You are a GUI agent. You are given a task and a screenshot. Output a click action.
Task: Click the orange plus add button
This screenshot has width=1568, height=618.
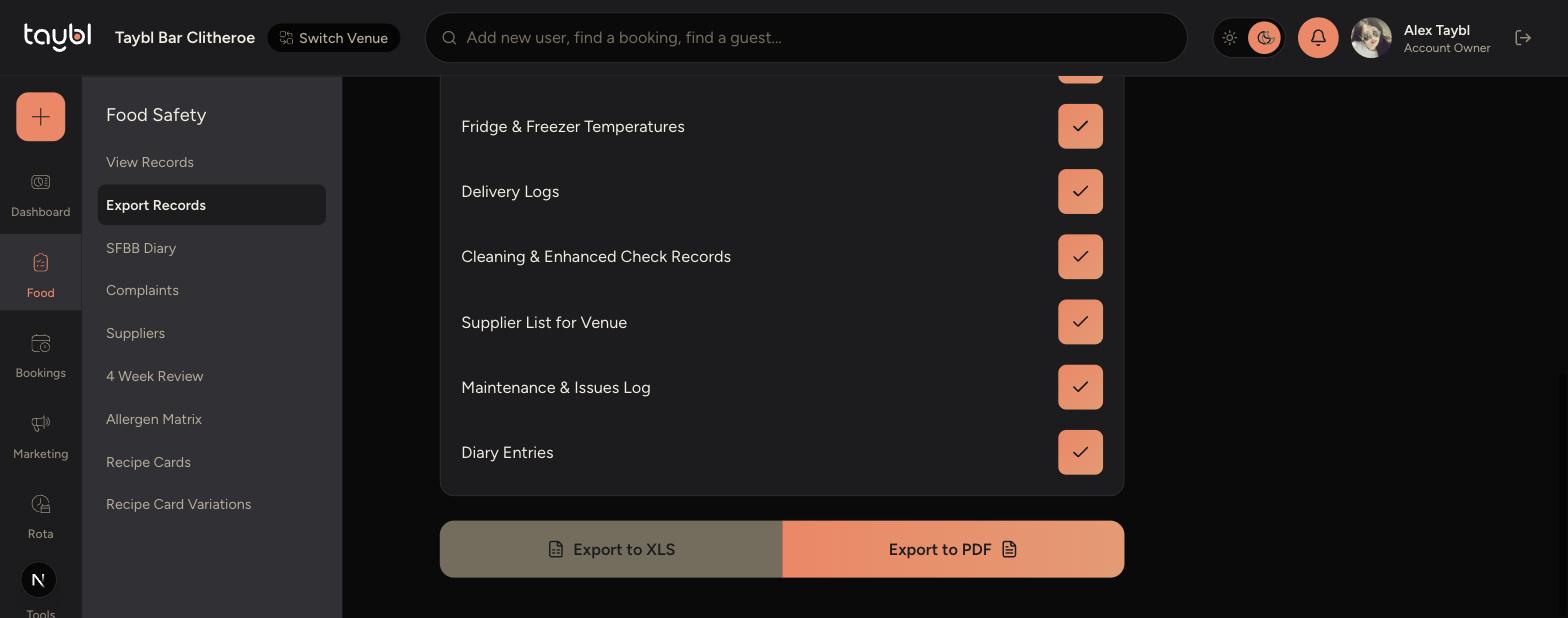coord(41,117)
